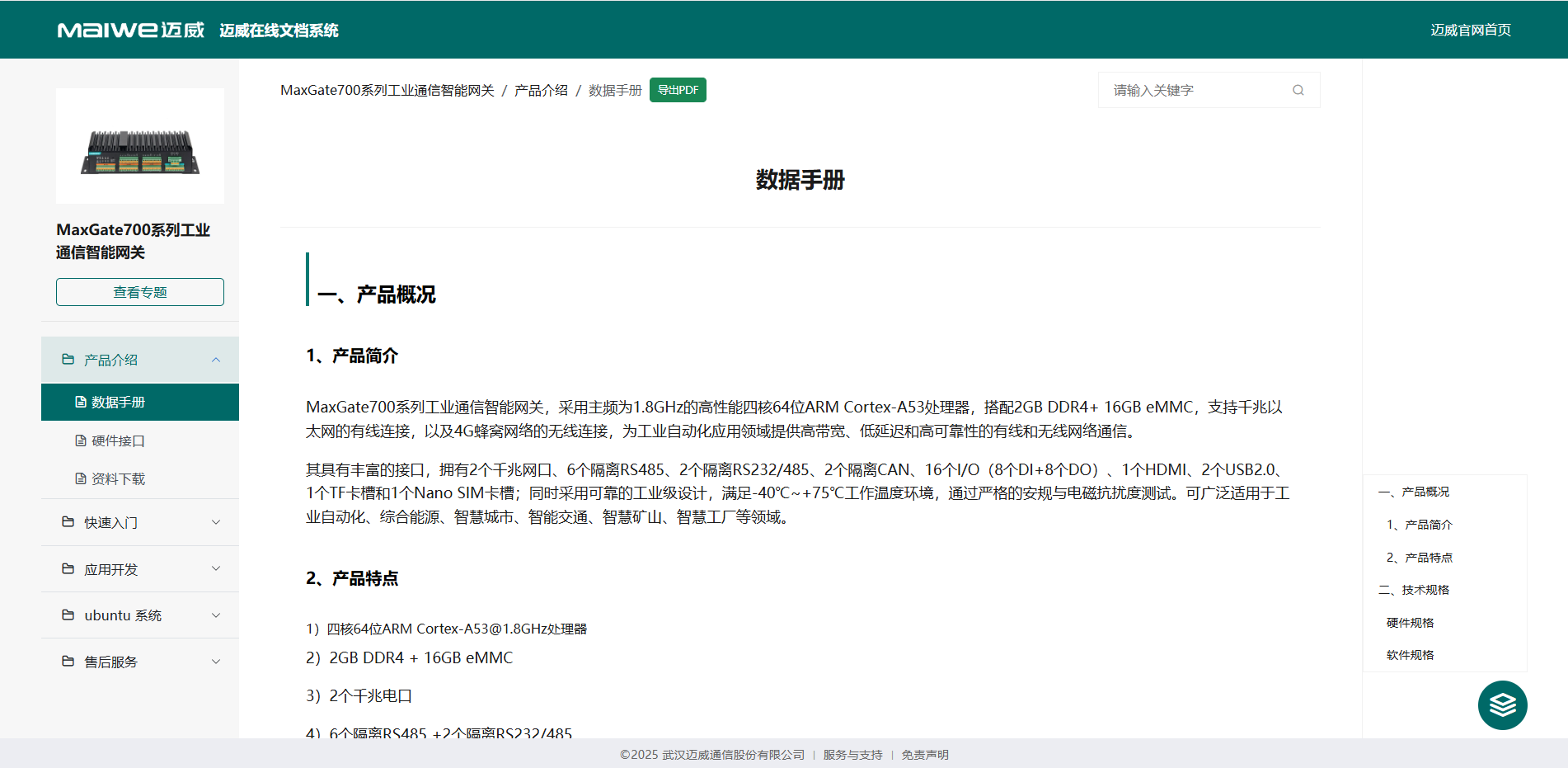Jump to 二、技术规格 in outline

tap(1414, 590)
